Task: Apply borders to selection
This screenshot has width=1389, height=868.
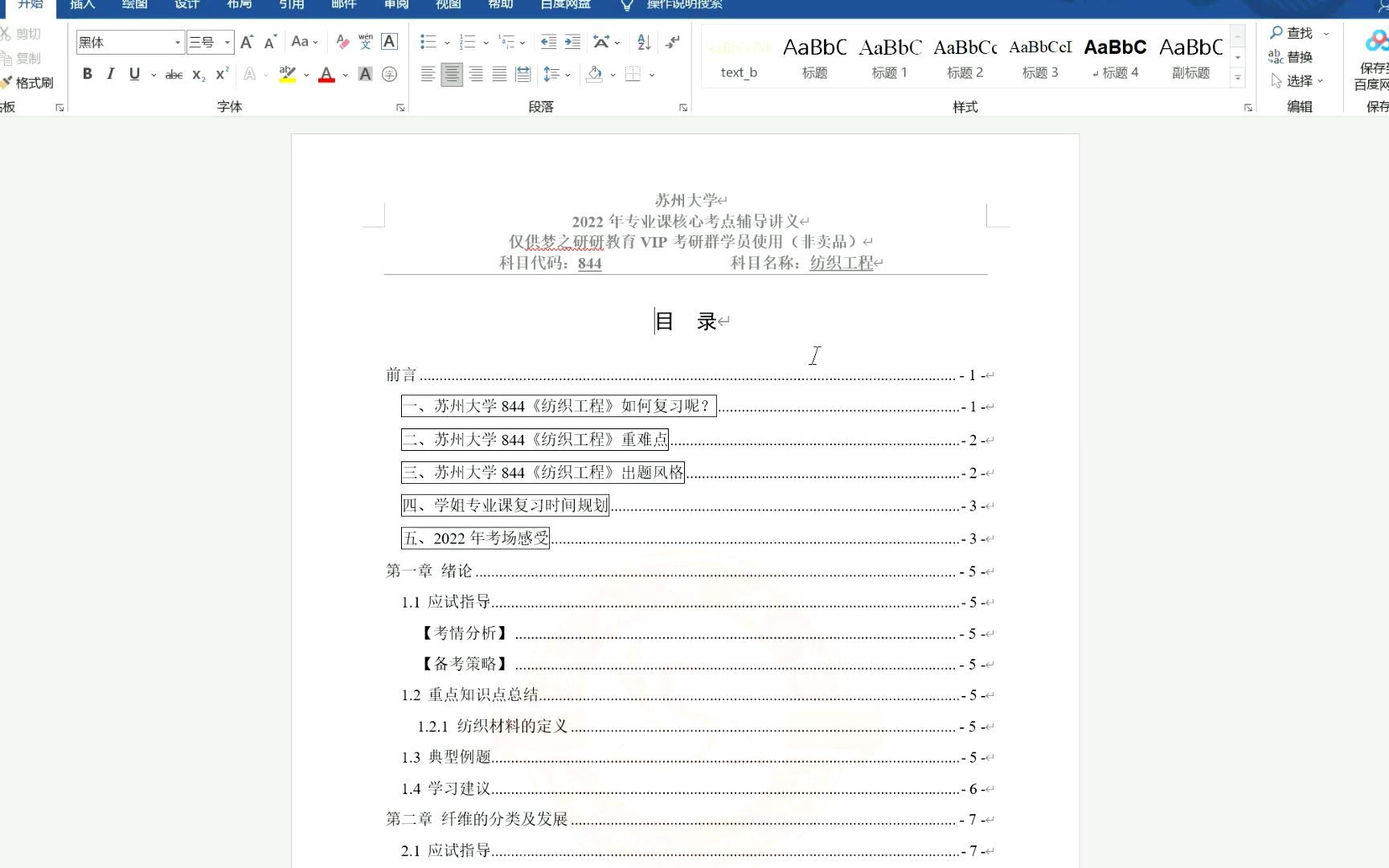Action: tap(633, 75)
